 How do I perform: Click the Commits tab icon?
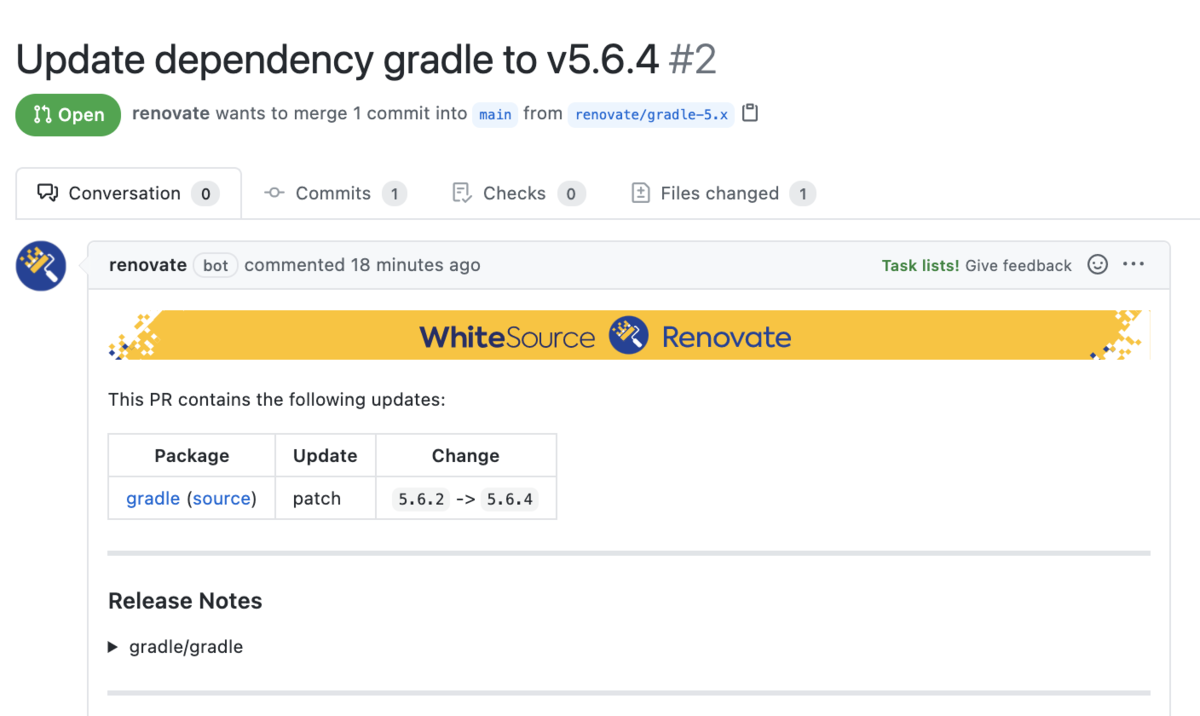pos(274,193)
